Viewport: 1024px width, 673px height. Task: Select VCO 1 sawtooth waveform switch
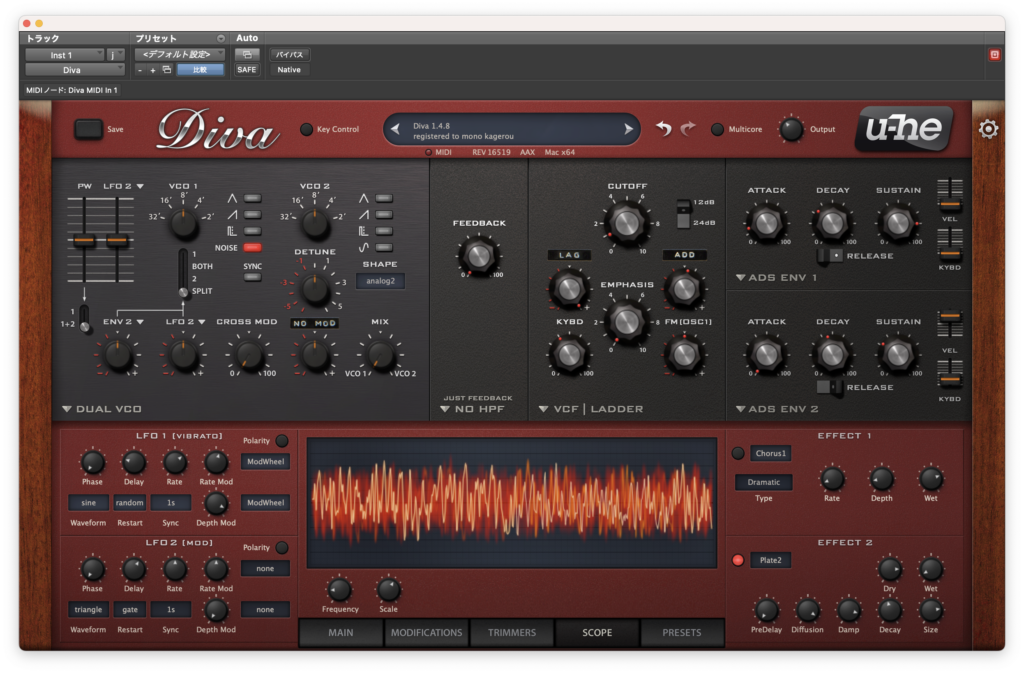(253, 215)
